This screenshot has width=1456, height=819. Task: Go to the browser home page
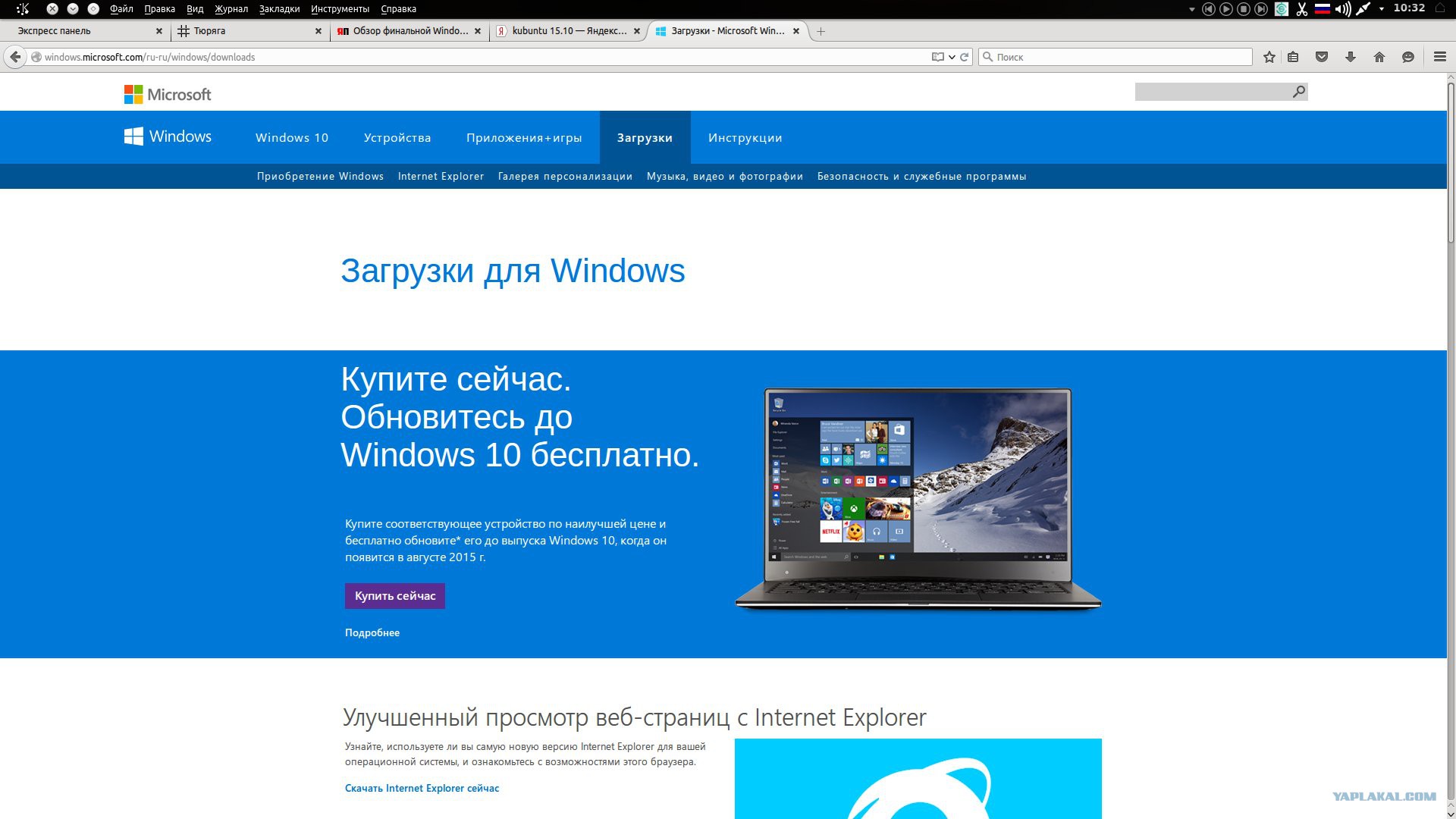(x=1379, y=57)
